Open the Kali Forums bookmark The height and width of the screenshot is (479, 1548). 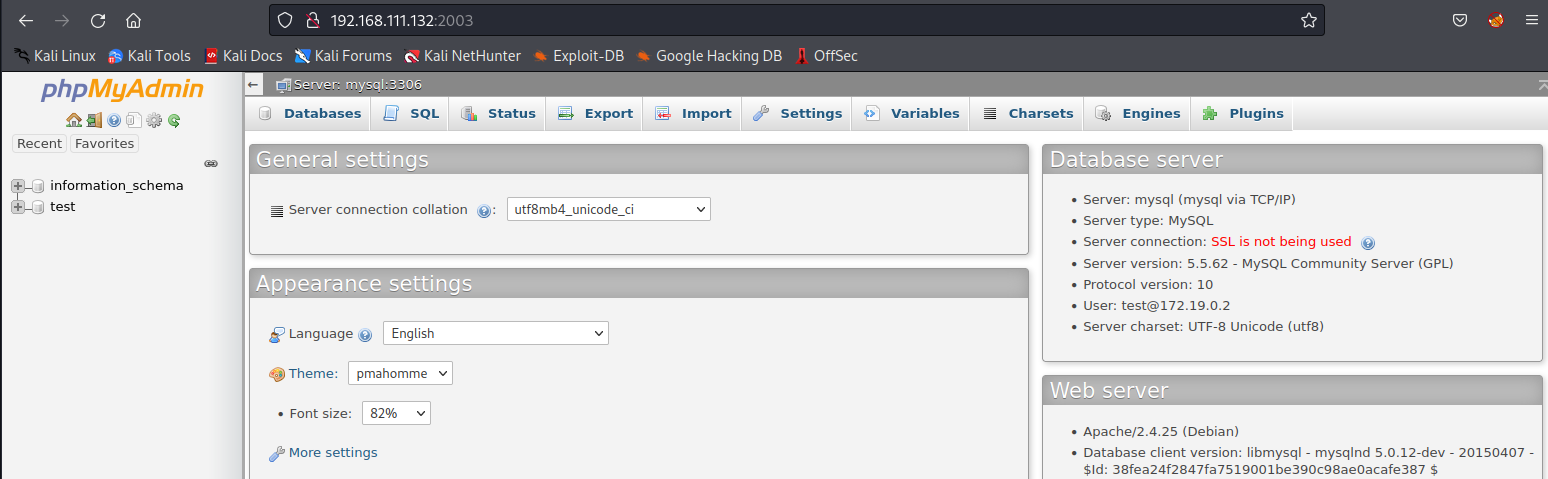343,56
